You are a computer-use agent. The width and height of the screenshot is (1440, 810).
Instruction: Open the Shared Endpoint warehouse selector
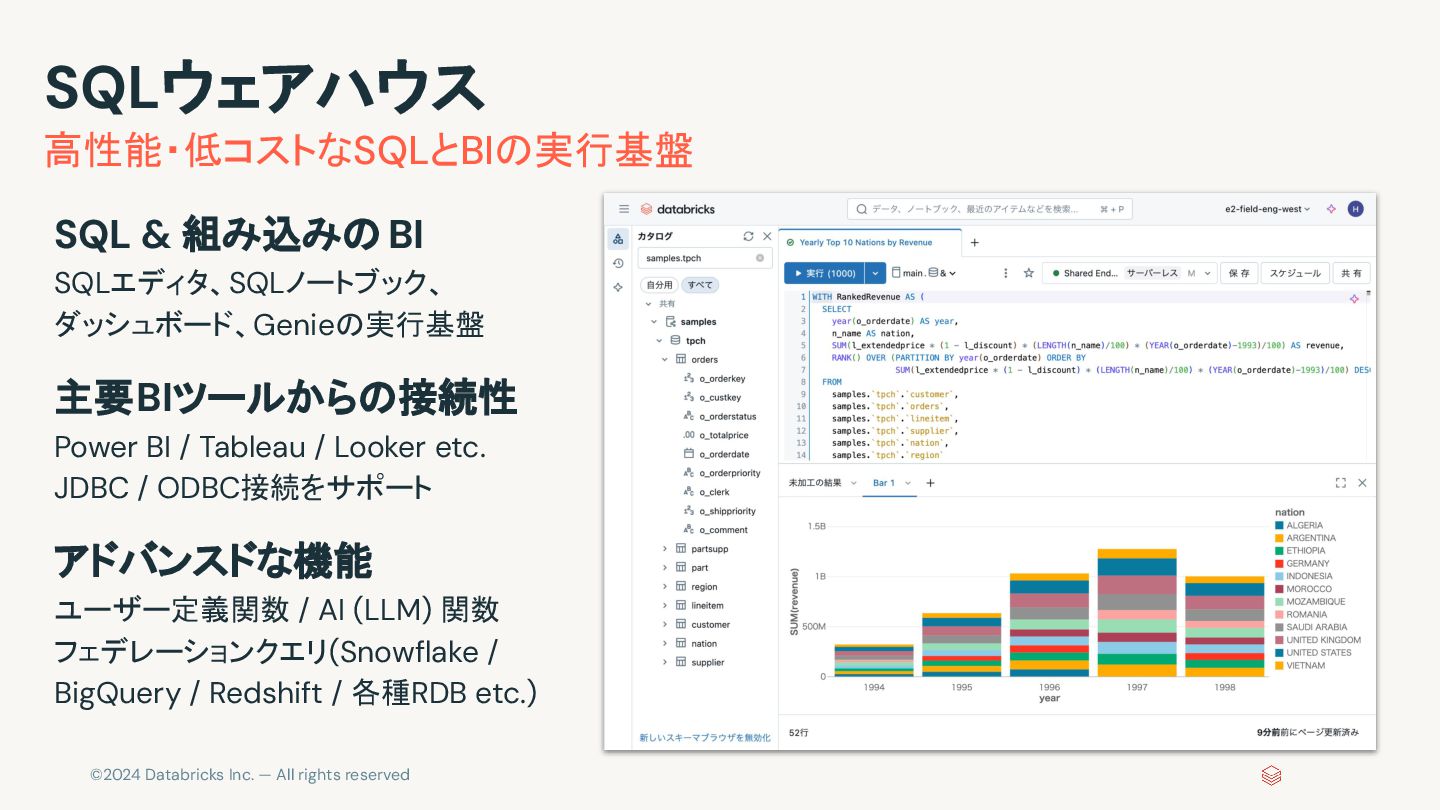(x=1129, y=273)
